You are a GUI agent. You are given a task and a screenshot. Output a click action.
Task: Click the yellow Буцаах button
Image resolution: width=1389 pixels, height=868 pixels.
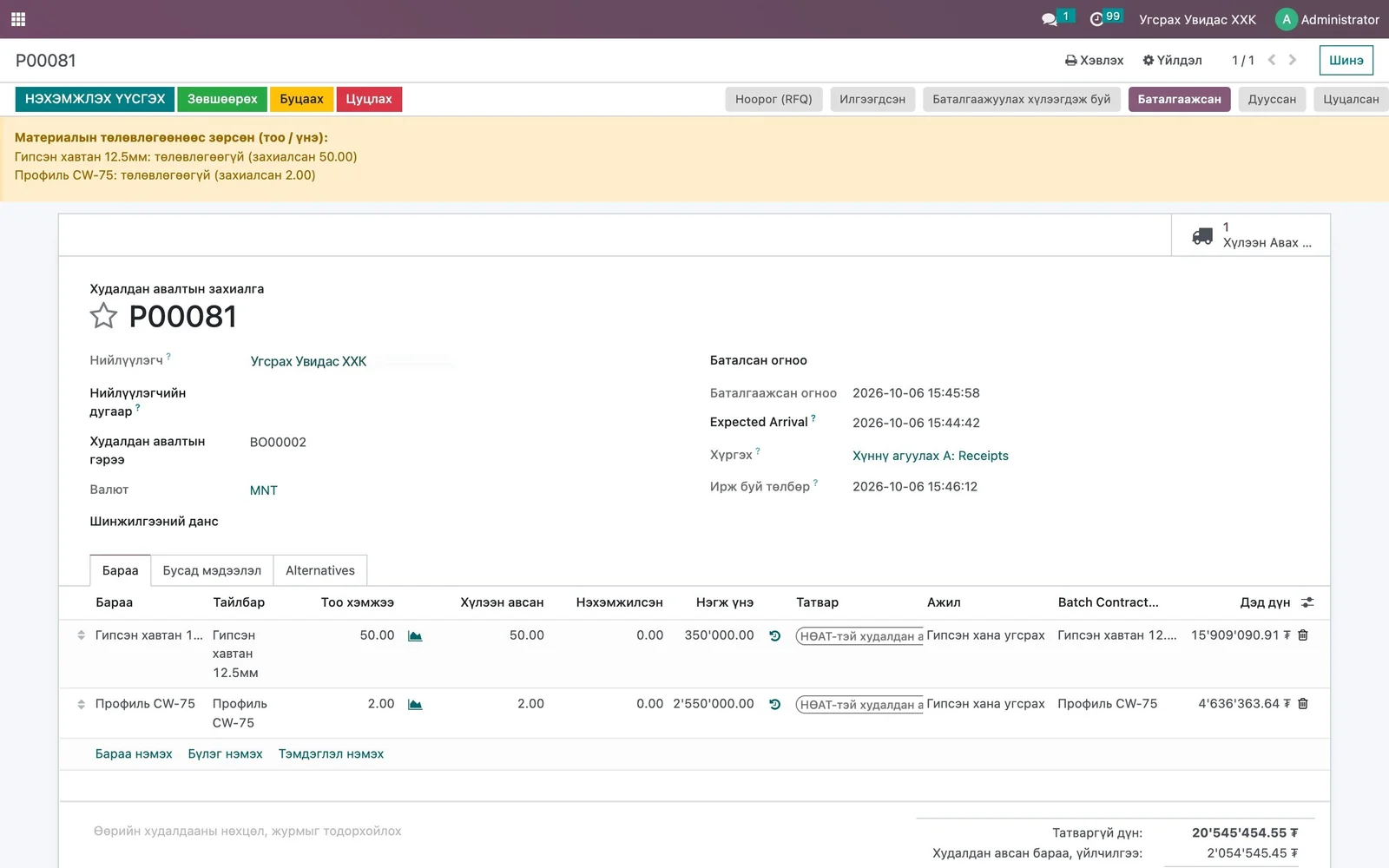click(301, 99)
